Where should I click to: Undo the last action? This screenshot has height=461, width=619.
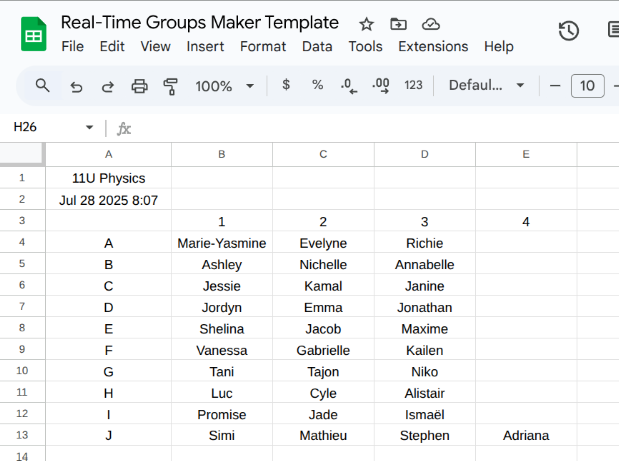[76, 86]
